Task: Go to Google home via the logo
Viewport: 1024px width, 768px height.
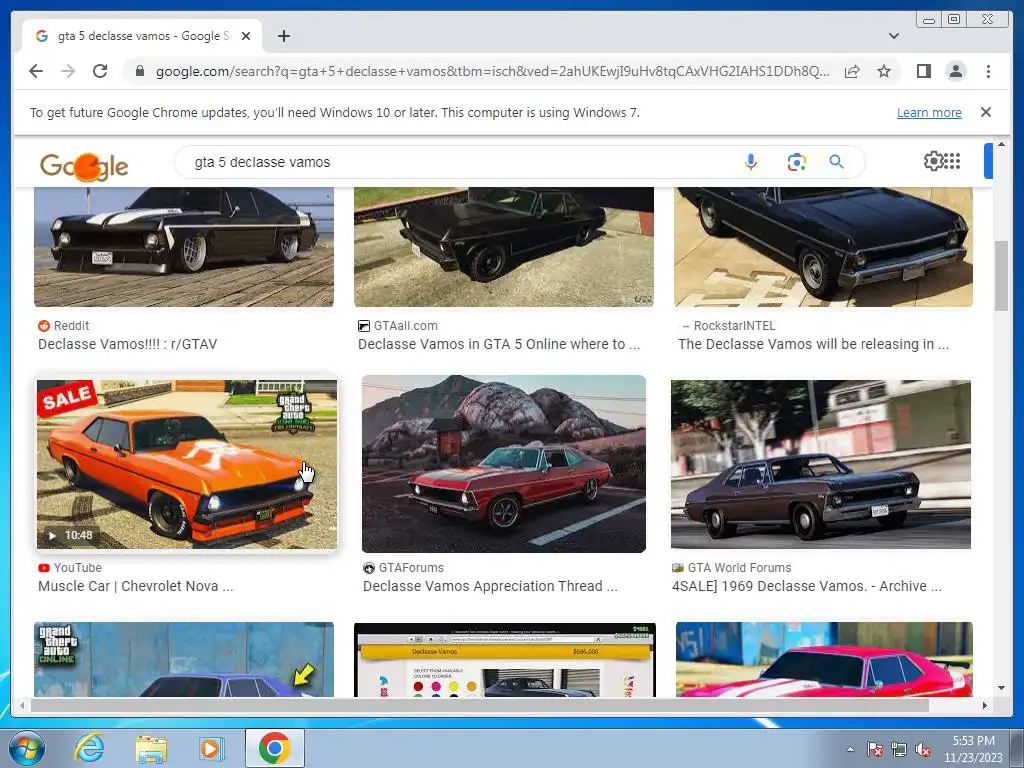Action: 84,166
